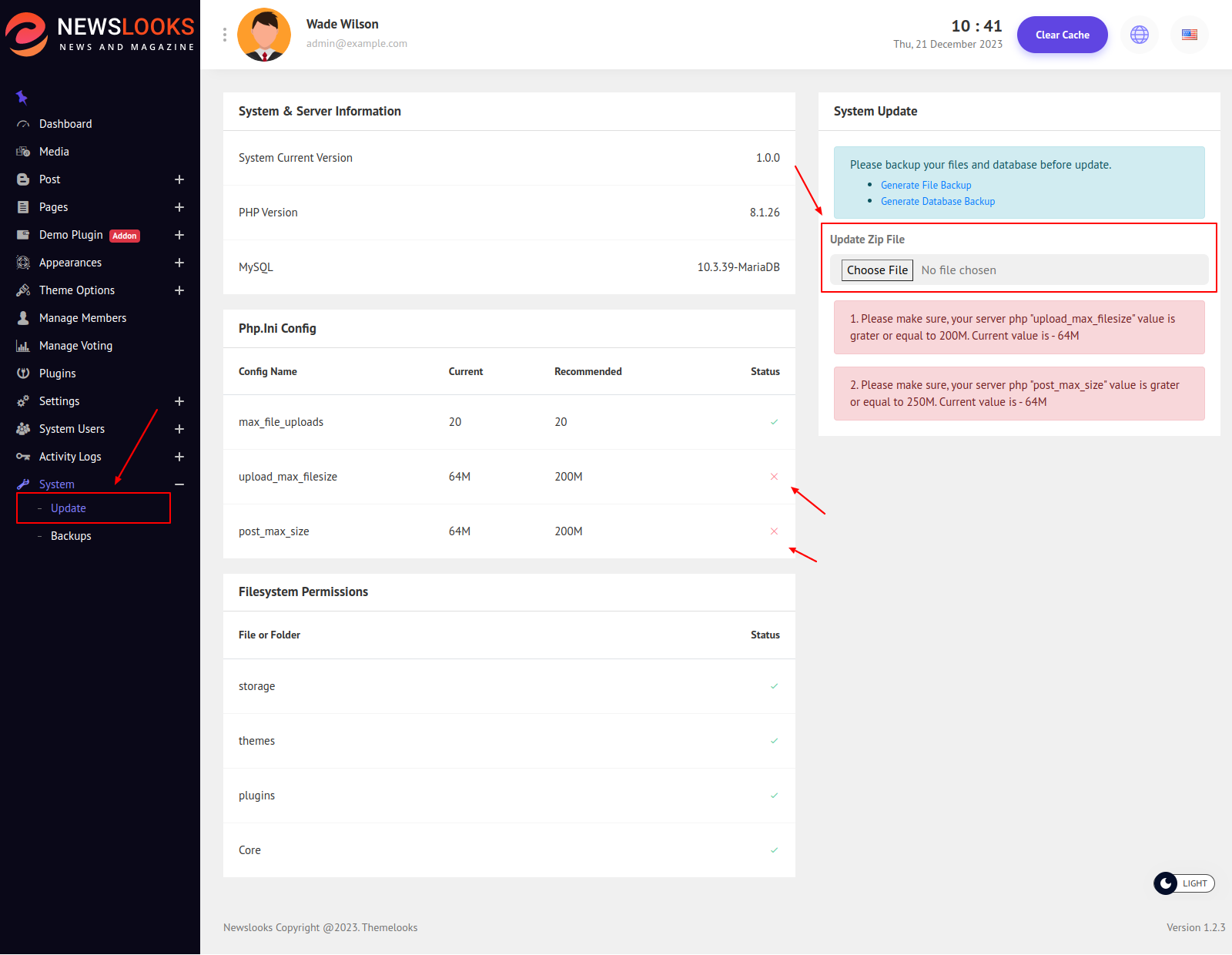Screen dimensions: 1232x955
Task: Go to Manage Voting page
Action: click(x=75, y=346)
